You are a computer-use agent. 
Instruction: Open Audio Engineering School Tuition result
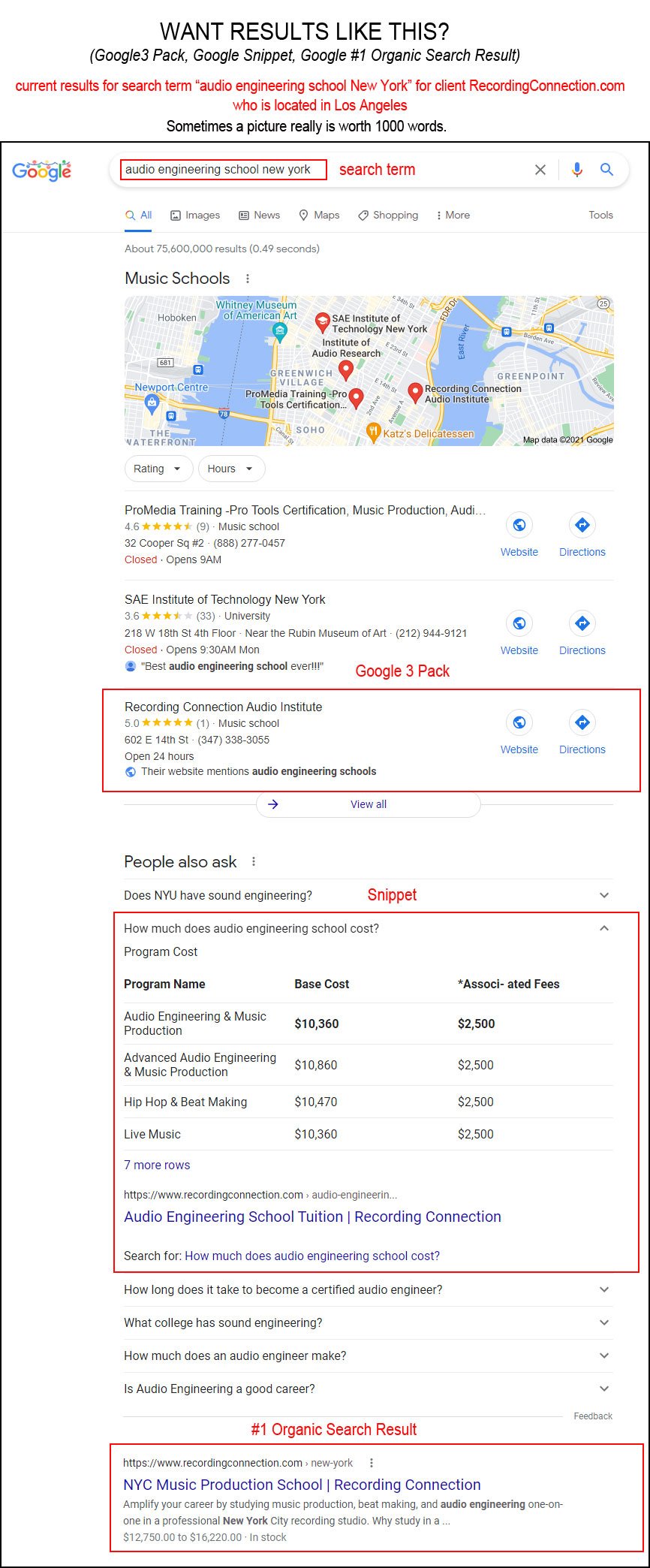pyautogui.click(x=312, y=1217)
